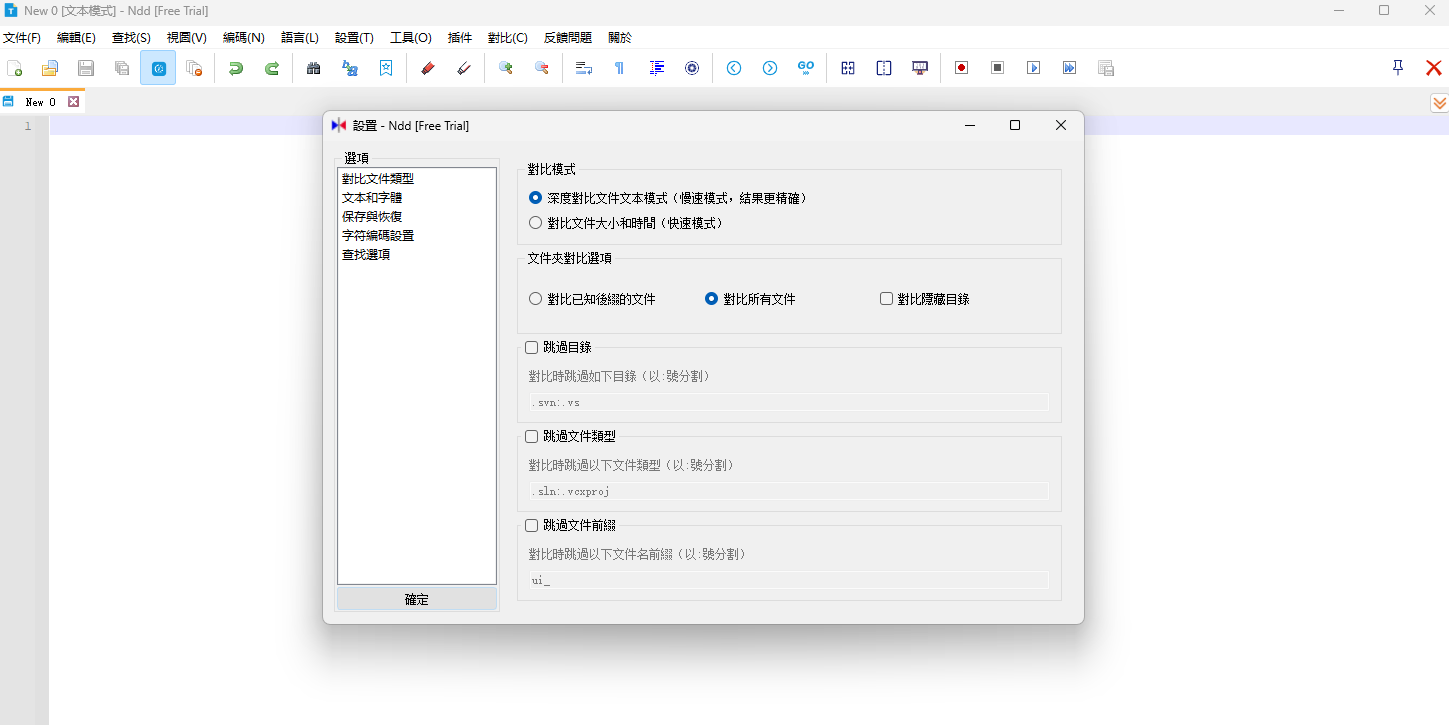Image resolution: width=1449 pixels, height=725 pixels.
Task: Select 對比文件大小和時間 quick mode radio
Action: pyautogui.click(x=535, y=223)
